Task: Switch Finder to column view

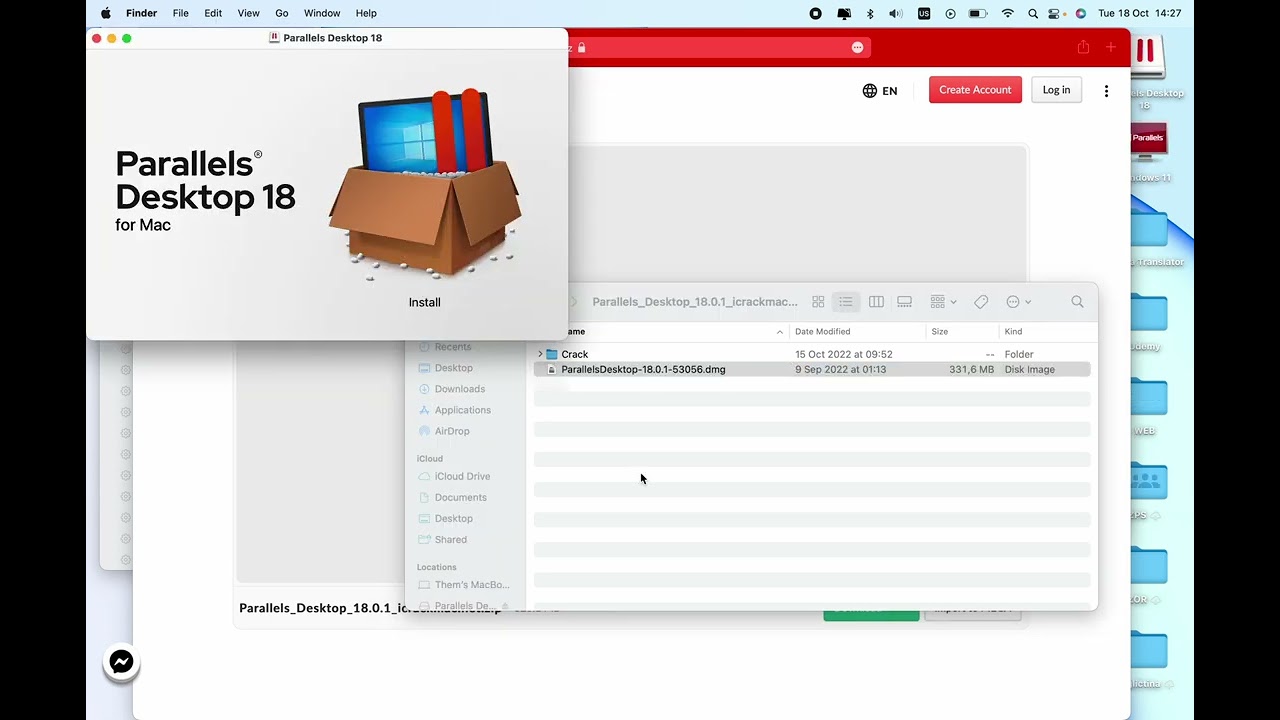Action: 876,302
